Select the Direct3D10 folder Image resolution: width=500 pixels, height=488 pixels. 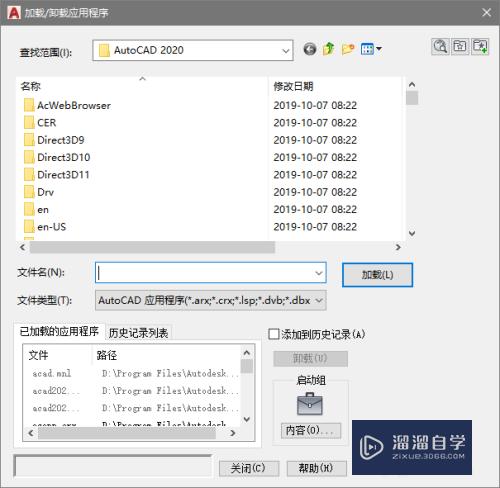tap(57, 157)
